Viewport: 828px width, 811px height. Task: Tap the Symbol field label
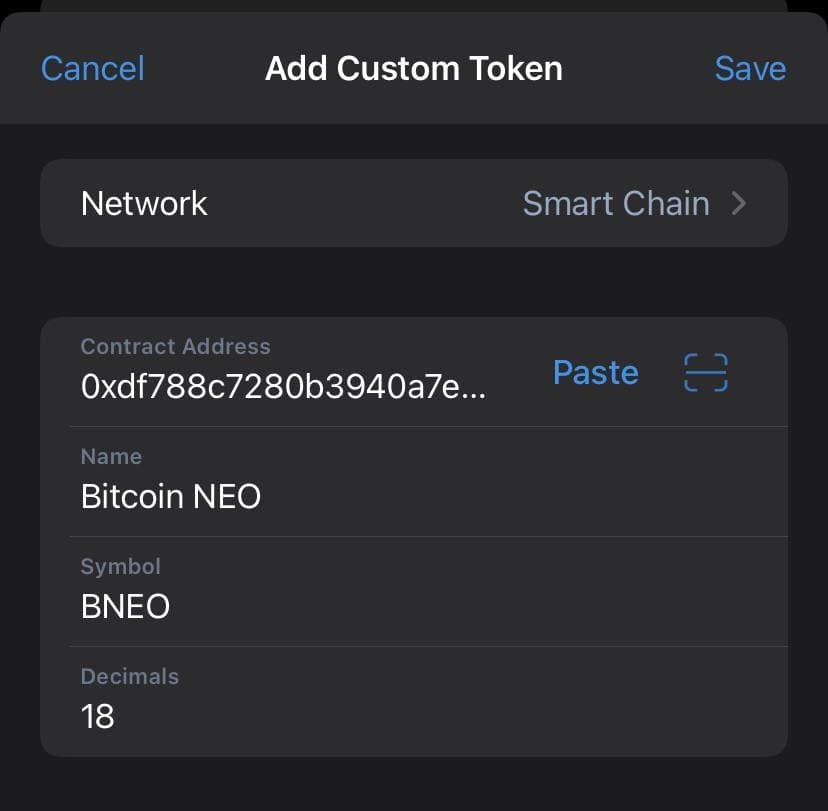click(x=120, y=567)
